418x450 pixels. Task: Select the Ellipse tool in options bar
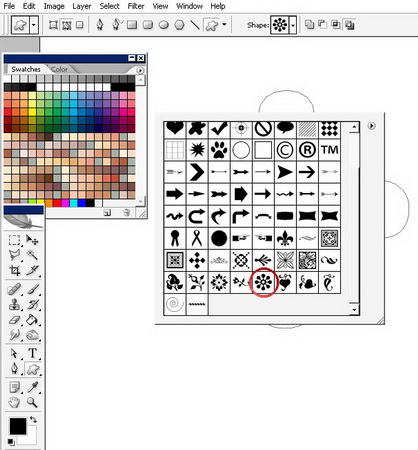point(163,25)
